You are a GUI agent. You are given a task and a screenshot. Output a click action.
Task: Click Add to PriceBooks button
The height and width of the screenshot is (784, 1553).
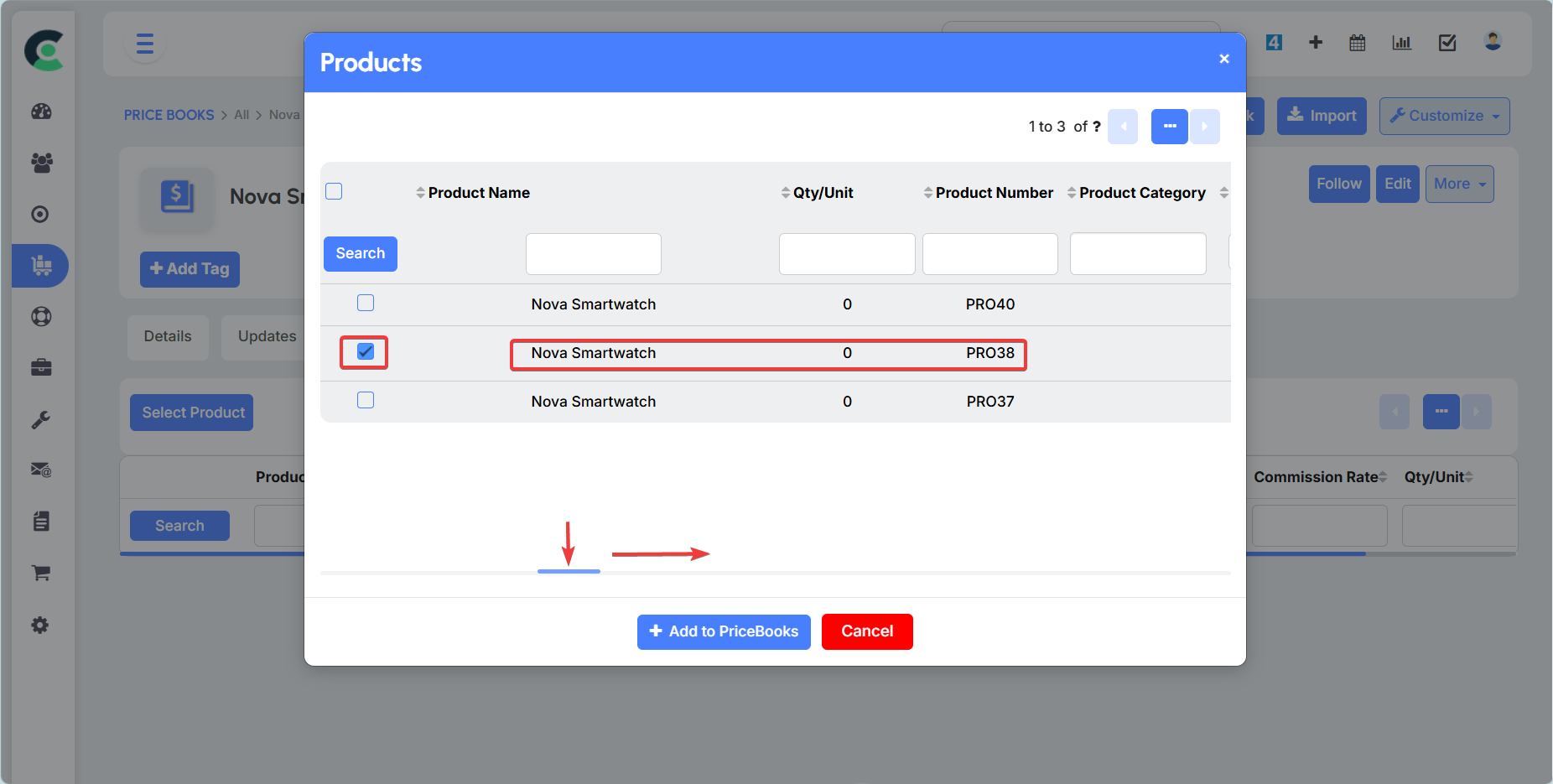[724, 631]
